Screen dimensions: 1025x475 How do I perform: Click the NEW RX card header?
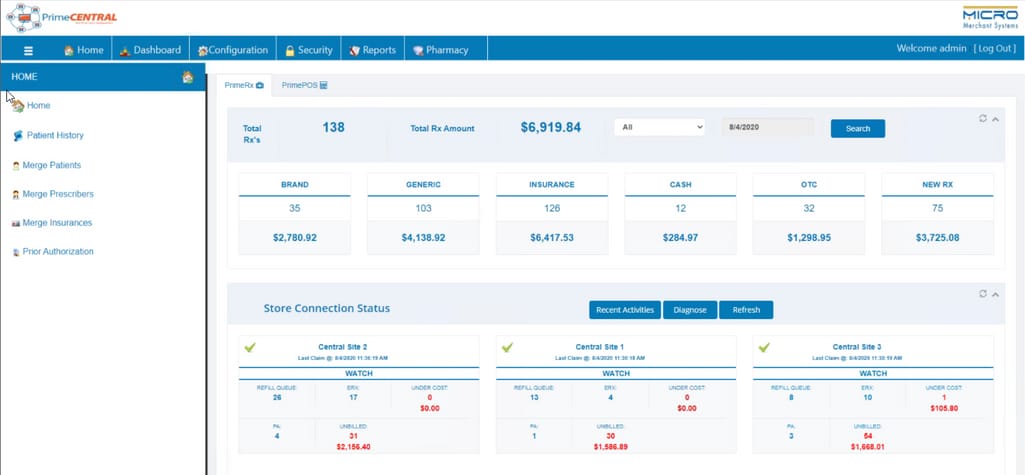937,185
